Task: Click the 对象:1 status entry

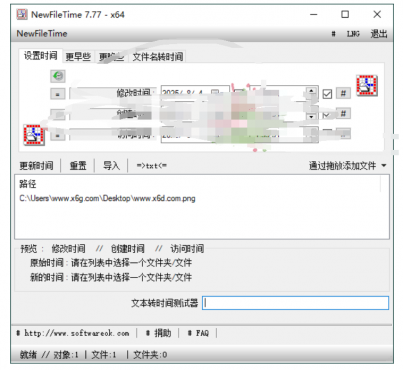Action: (x=66, y=355)
